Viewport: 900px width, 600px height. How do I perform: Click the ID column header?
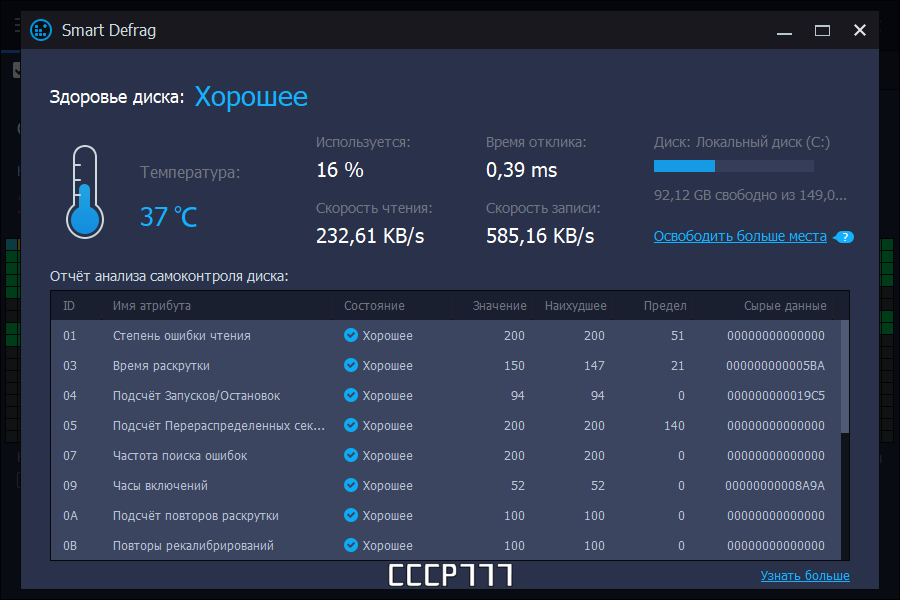click(x=69, y=305)
